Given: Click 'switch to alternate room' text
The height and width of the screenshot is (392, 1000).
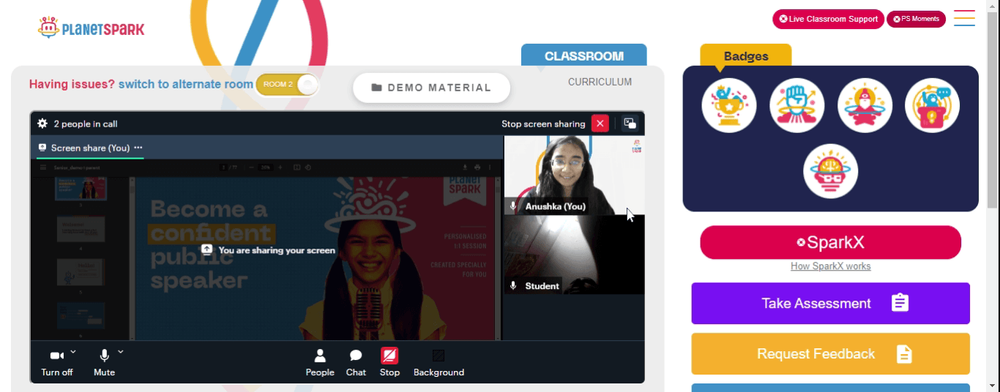Looking at the screenshot, I should [185, 84].
